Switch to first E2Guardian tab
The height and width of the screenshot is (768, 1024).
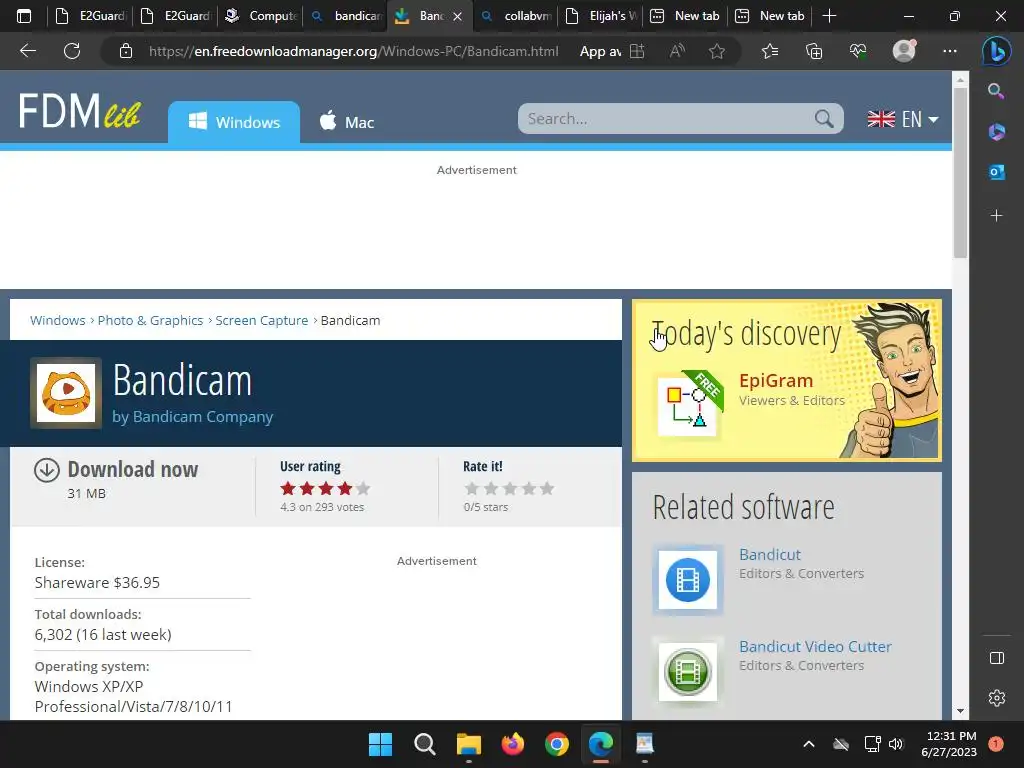click(x=90, y=16)
